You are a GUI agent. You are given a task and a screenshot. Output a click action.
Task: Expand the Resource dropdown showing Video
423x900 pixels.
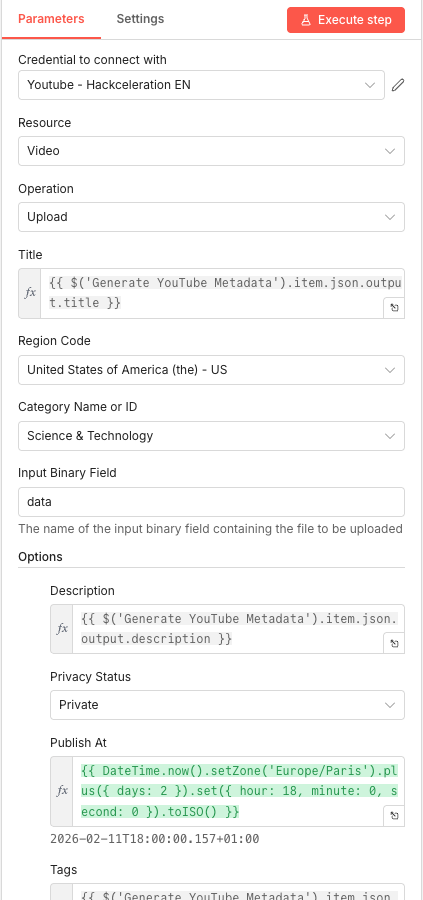pyautogui.click(x=211, y=151)
